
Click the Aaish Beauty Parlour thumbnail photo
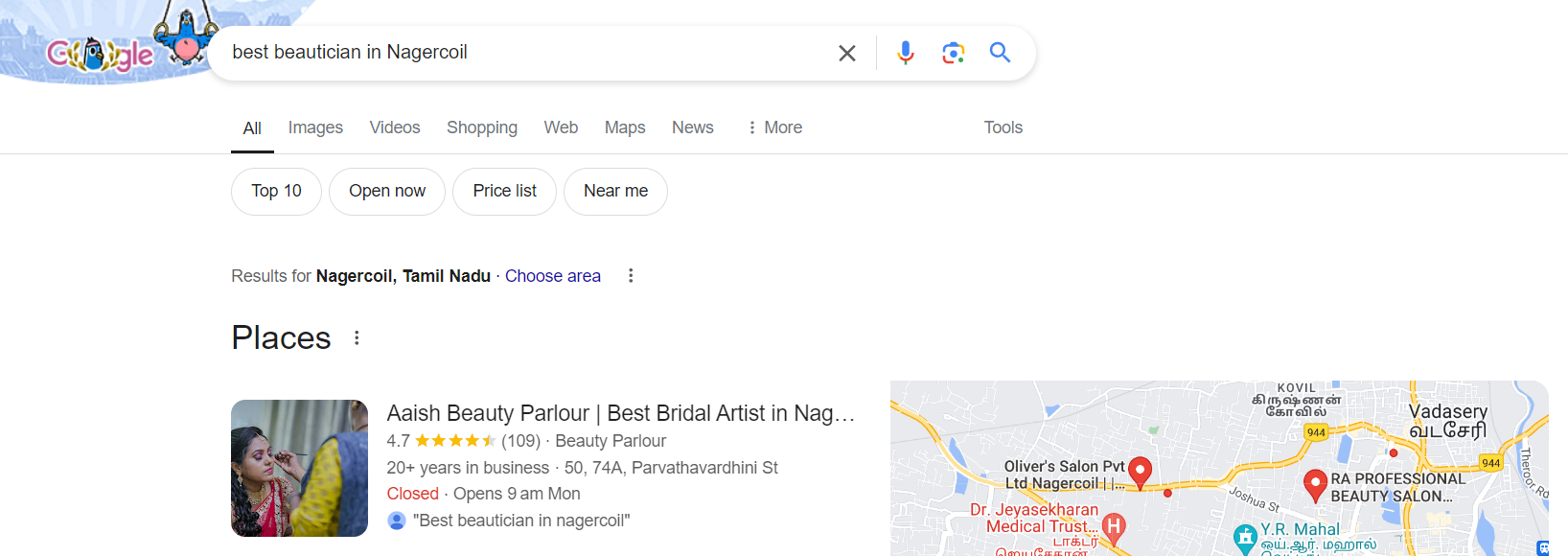tap(299, 468)
